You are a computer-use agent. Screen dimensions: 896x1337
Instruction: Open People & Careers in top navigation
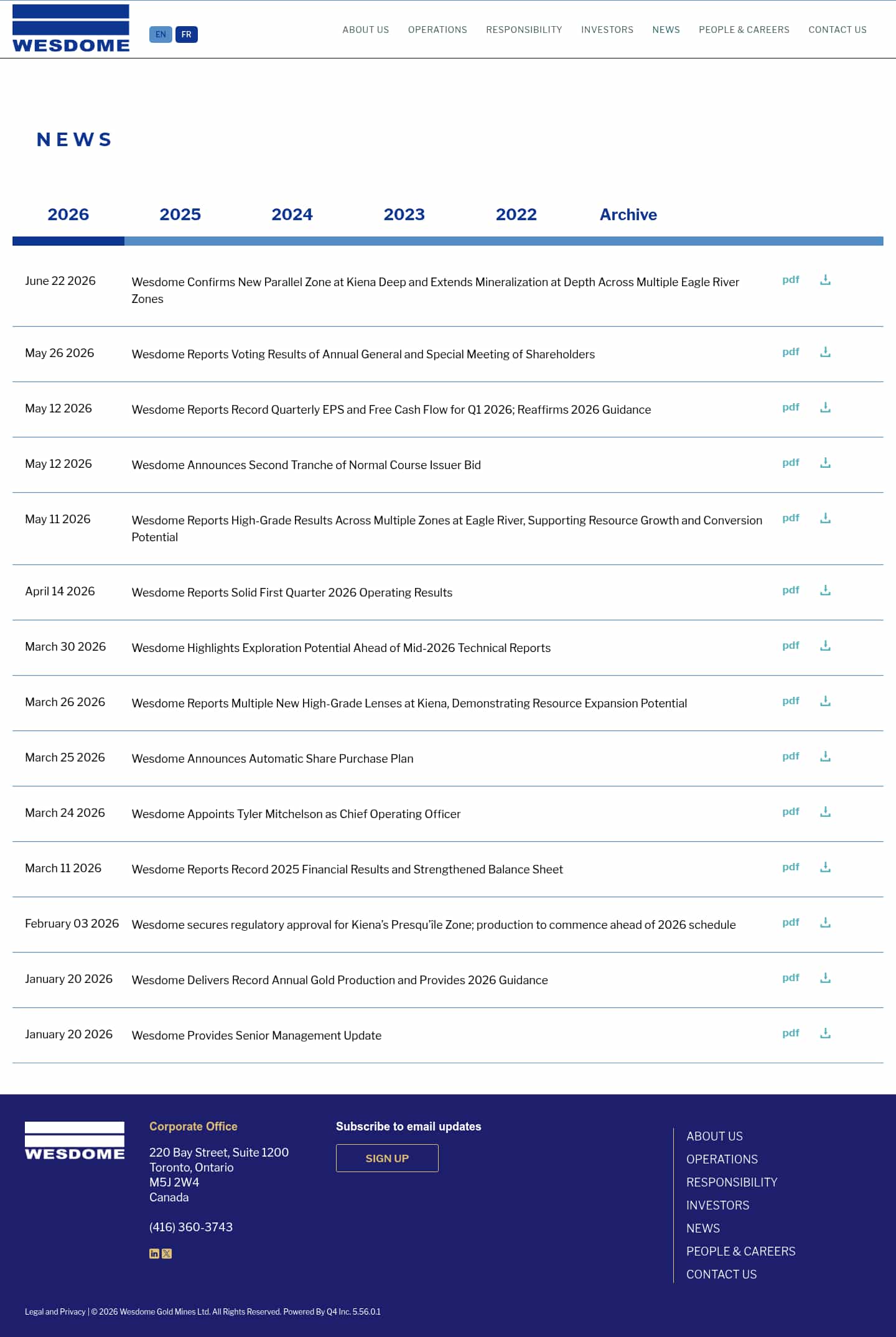pyautogui.click(x=744, y=30)
